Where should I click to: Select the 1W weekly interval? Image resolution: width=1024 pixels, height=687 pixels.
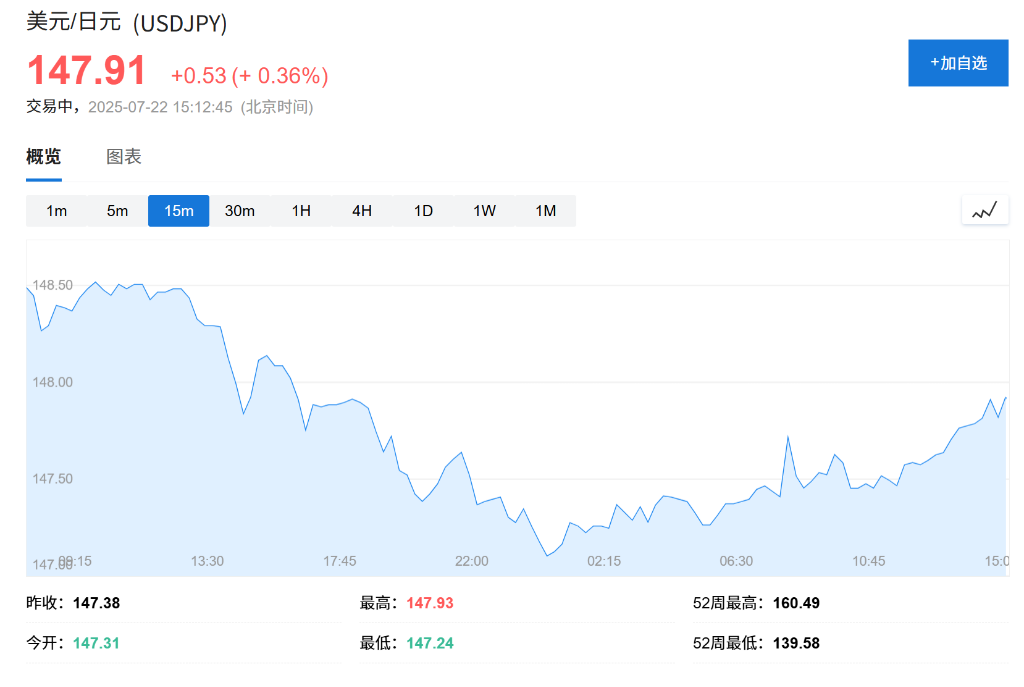484,211
